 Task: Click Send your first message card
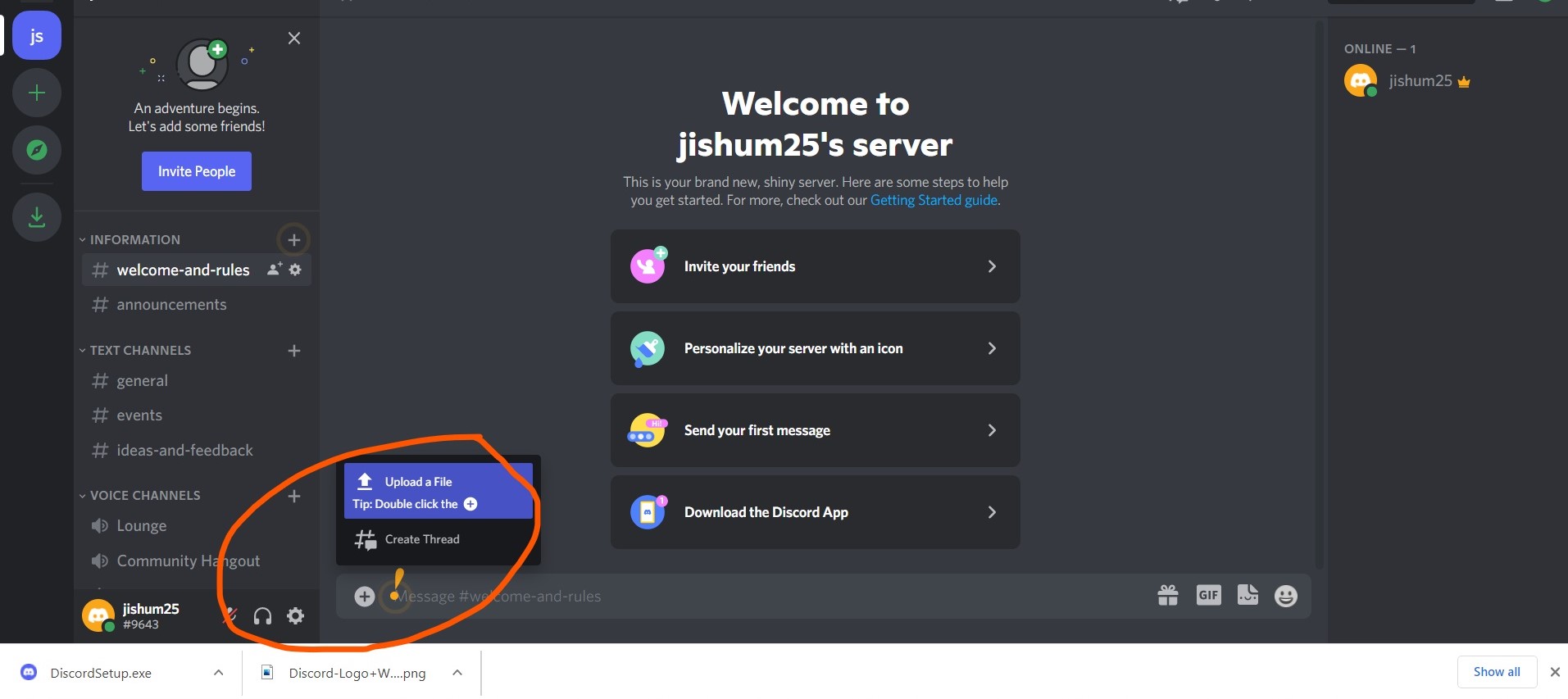(816, 430)
